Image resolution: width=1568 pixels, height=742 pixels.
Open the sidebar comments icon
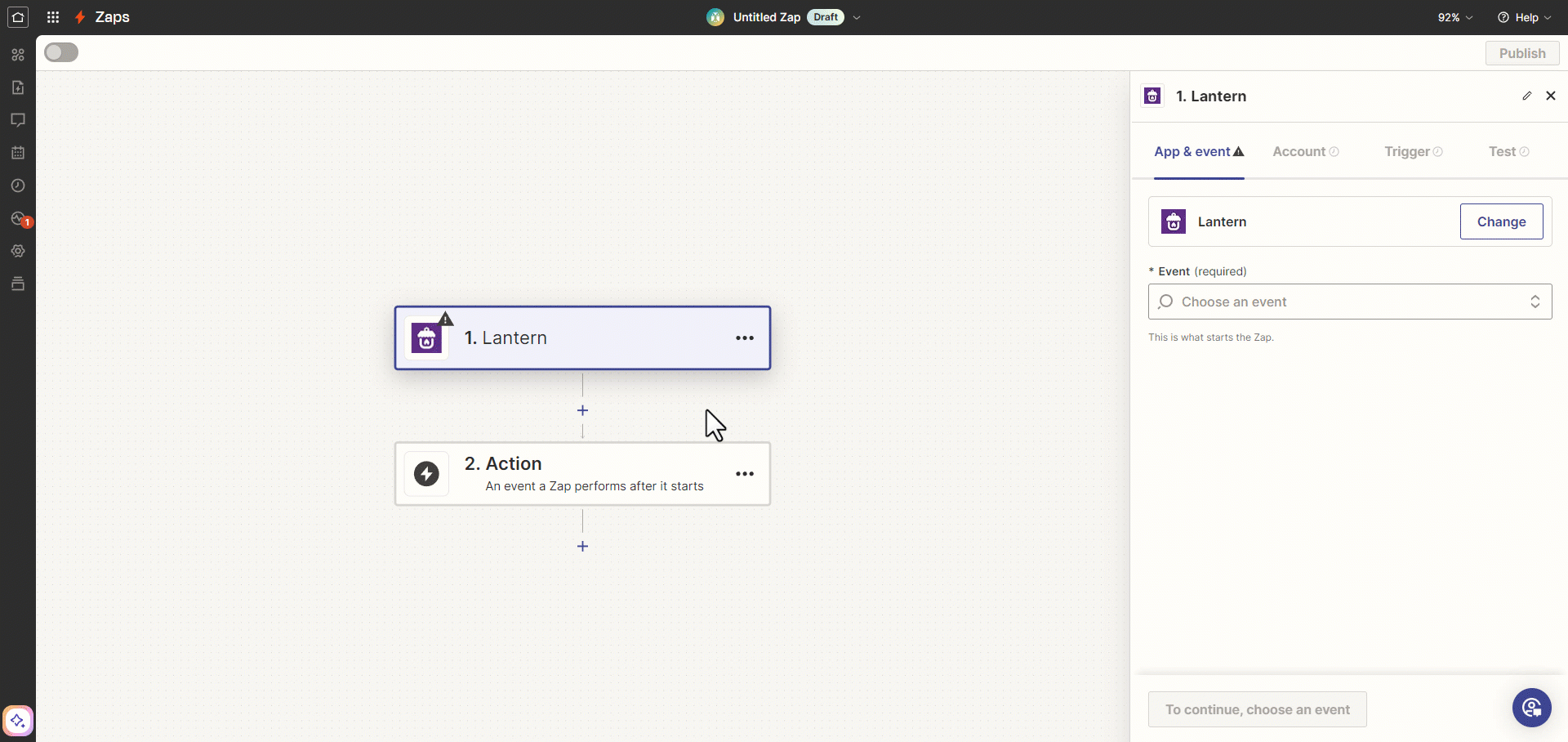[x=18, y=120]
